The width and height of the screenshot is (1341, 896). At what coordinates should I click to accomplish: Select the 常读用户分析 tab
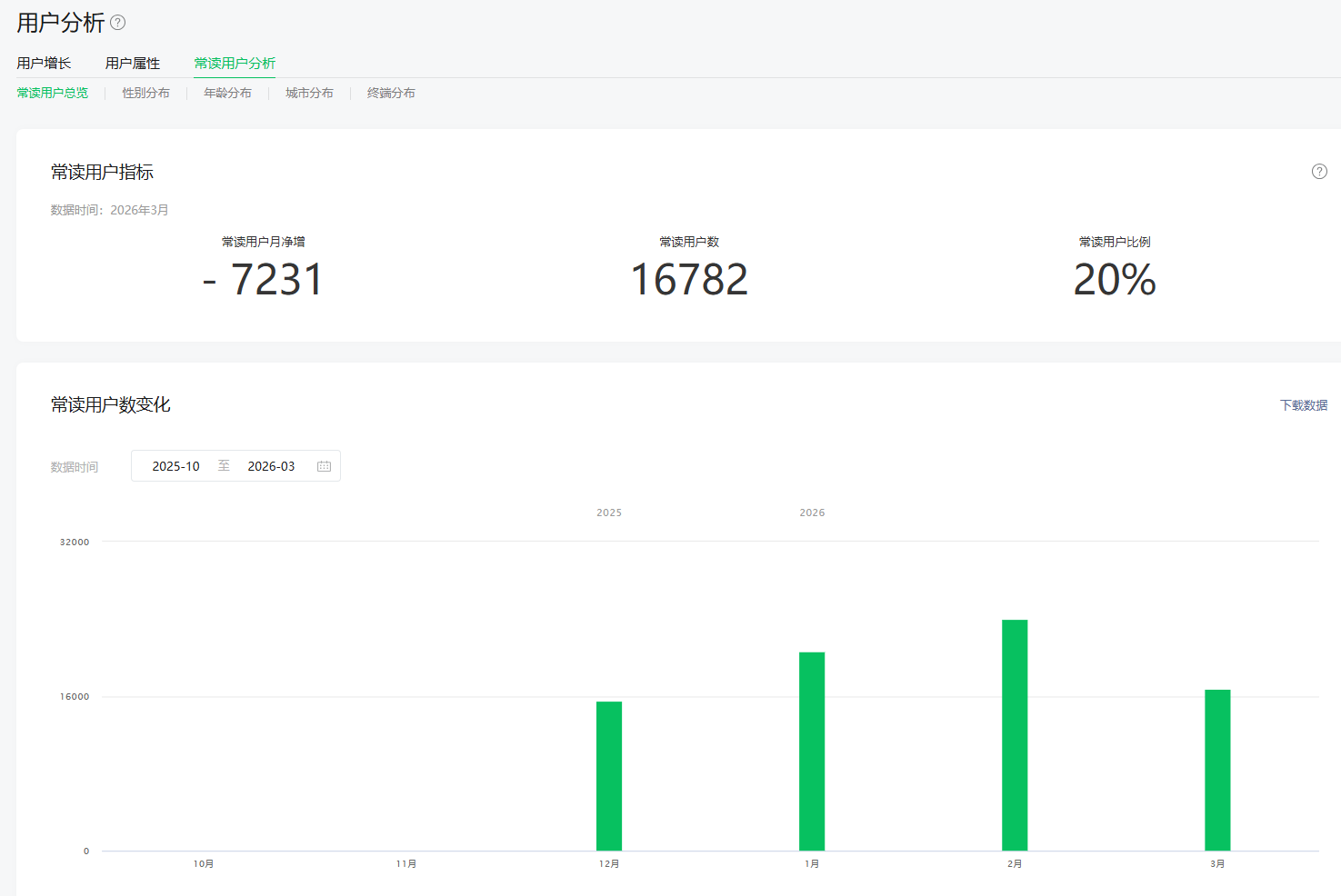coord(235,63)
